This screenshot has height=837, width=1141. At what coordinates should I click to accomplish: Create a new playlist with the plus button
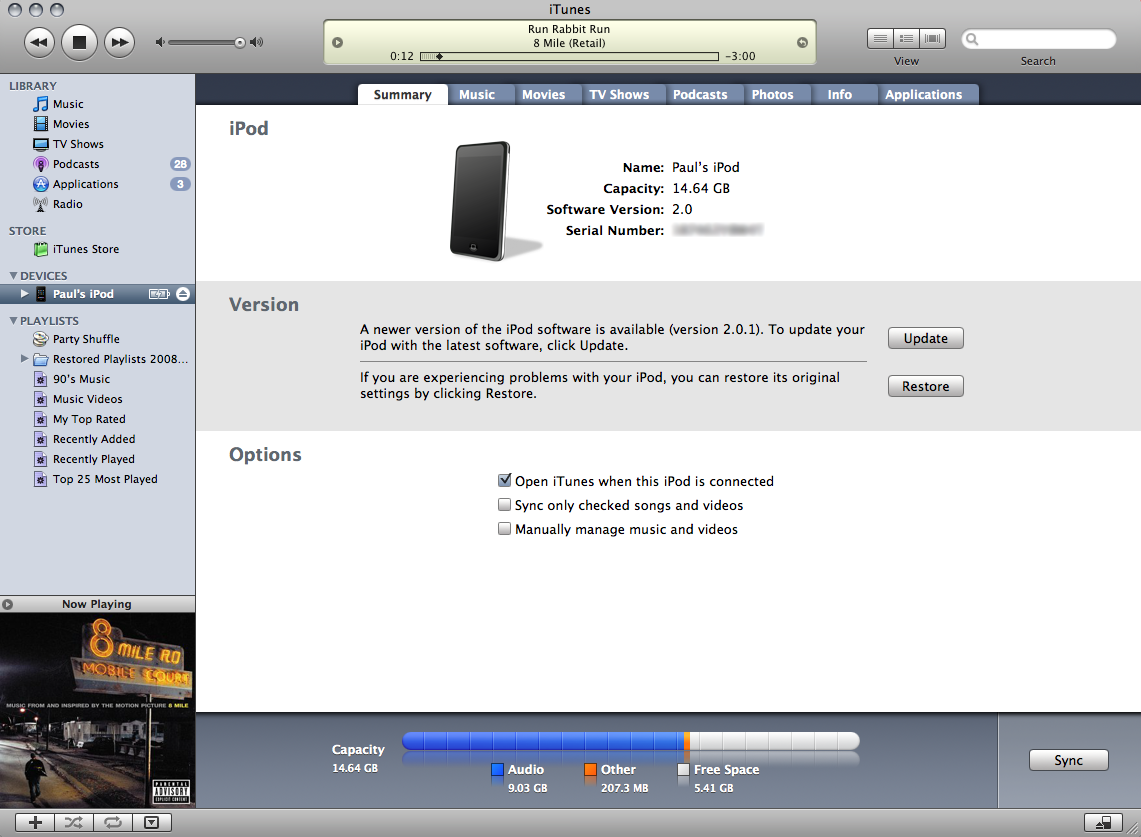pos(35,822)
